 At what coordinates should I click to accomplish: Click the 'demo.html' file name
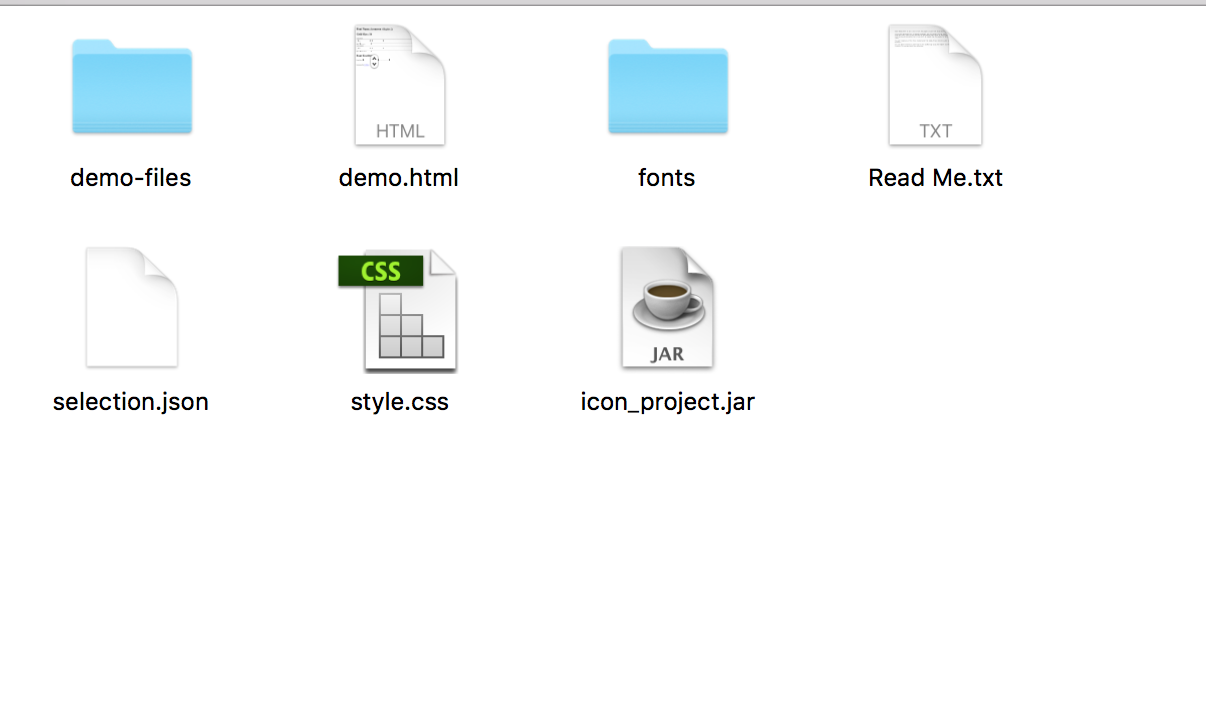coord(399,178)
